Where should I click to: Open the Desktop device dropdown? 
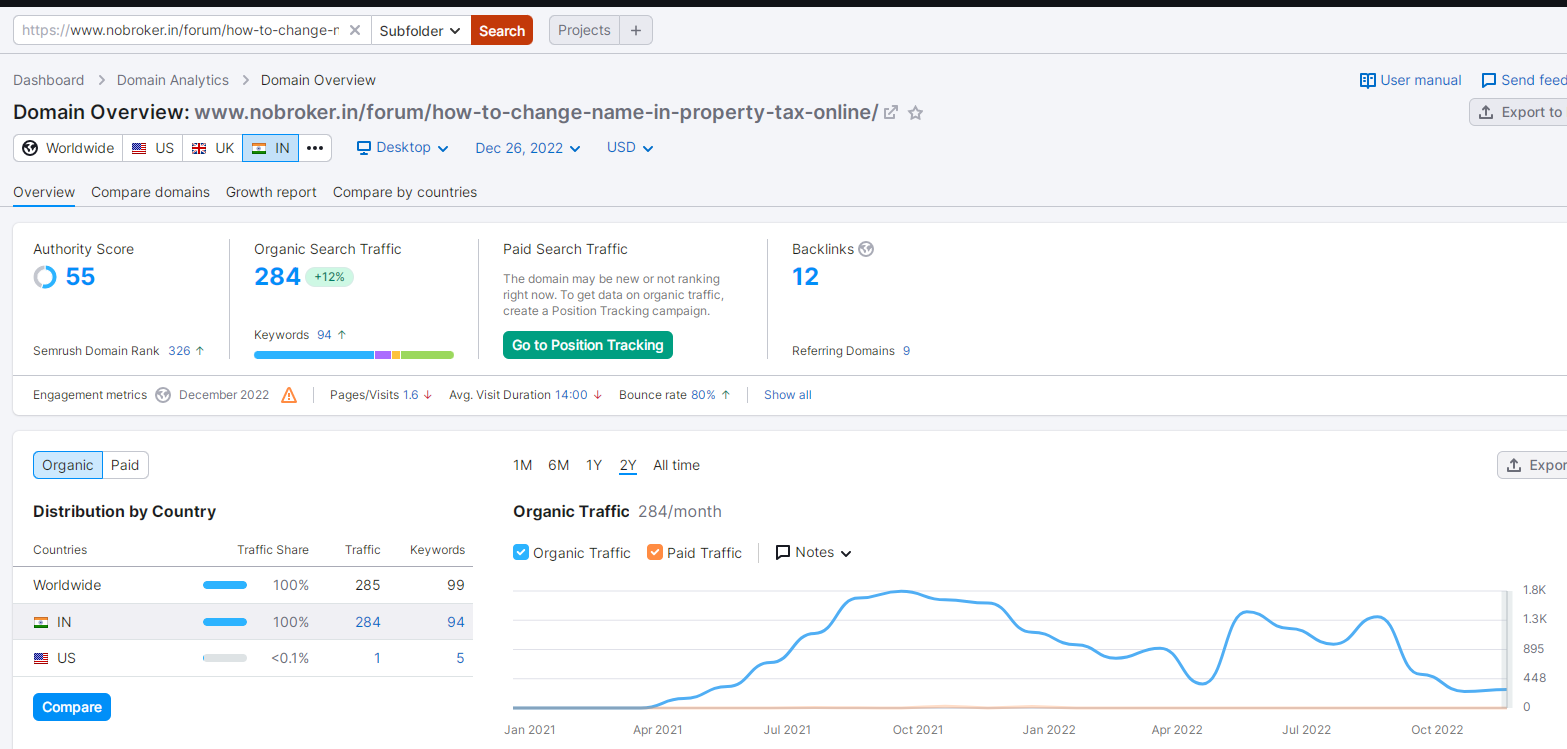403,148
